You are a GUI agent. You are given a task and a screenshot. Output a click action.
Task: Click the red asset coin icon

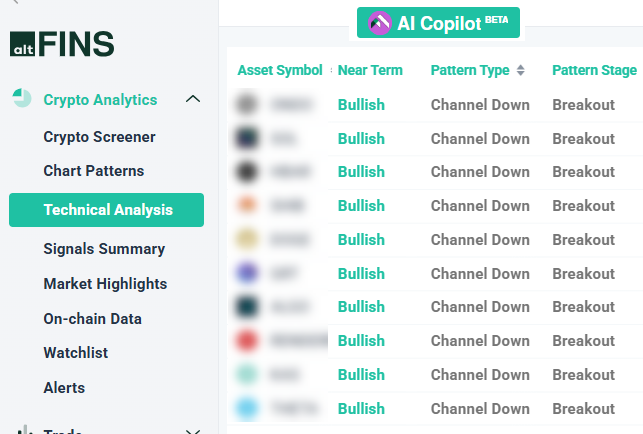249,341
